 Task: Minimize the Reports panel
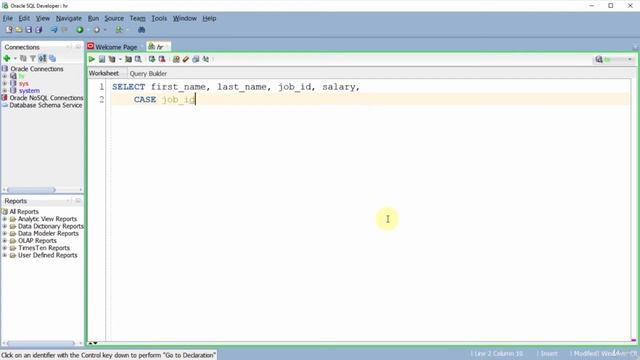[78, 201]
